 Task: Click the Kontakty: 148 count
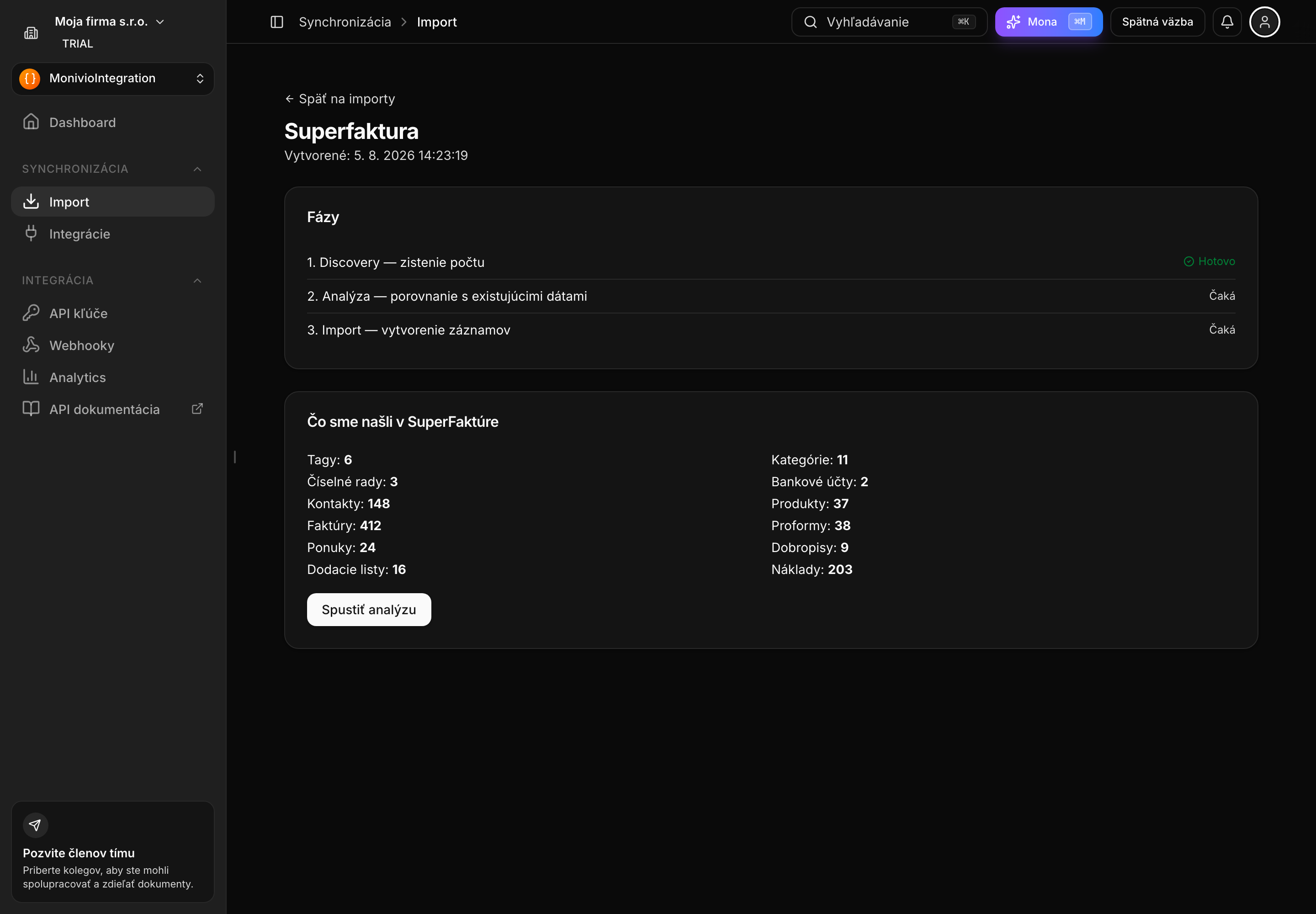(x=348, y=504)
